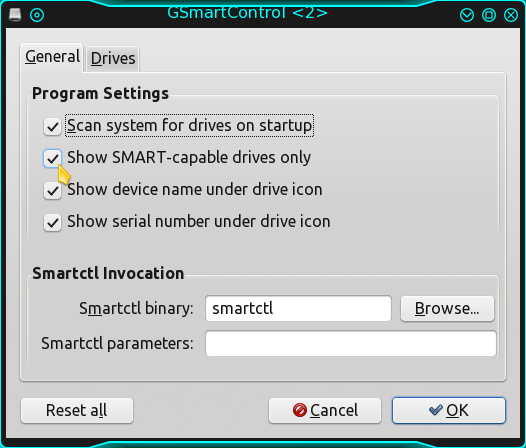The image size is (526, 448).
Task: Click the drive app icon in title bar
Action: (x=15, y=15)
